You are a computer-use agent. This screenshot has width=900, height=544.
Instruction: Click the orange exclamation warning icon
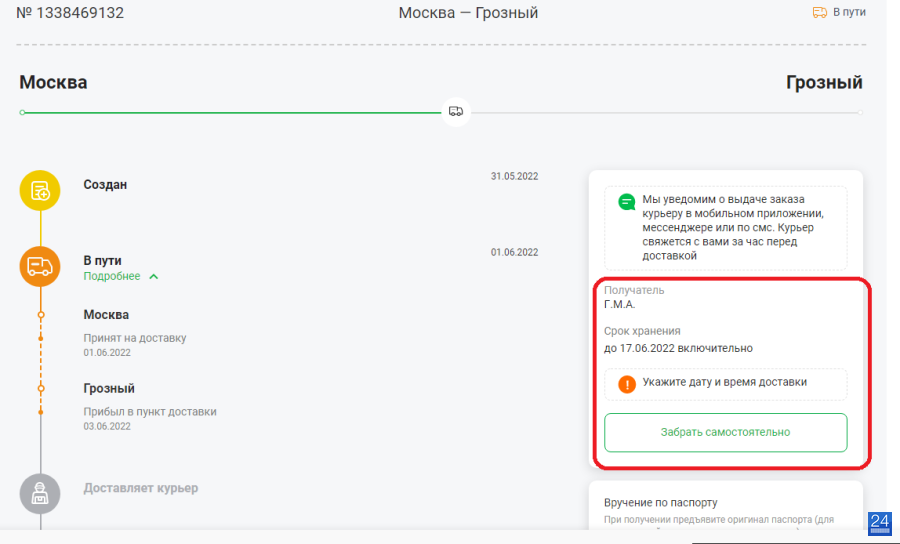point(627,384)
